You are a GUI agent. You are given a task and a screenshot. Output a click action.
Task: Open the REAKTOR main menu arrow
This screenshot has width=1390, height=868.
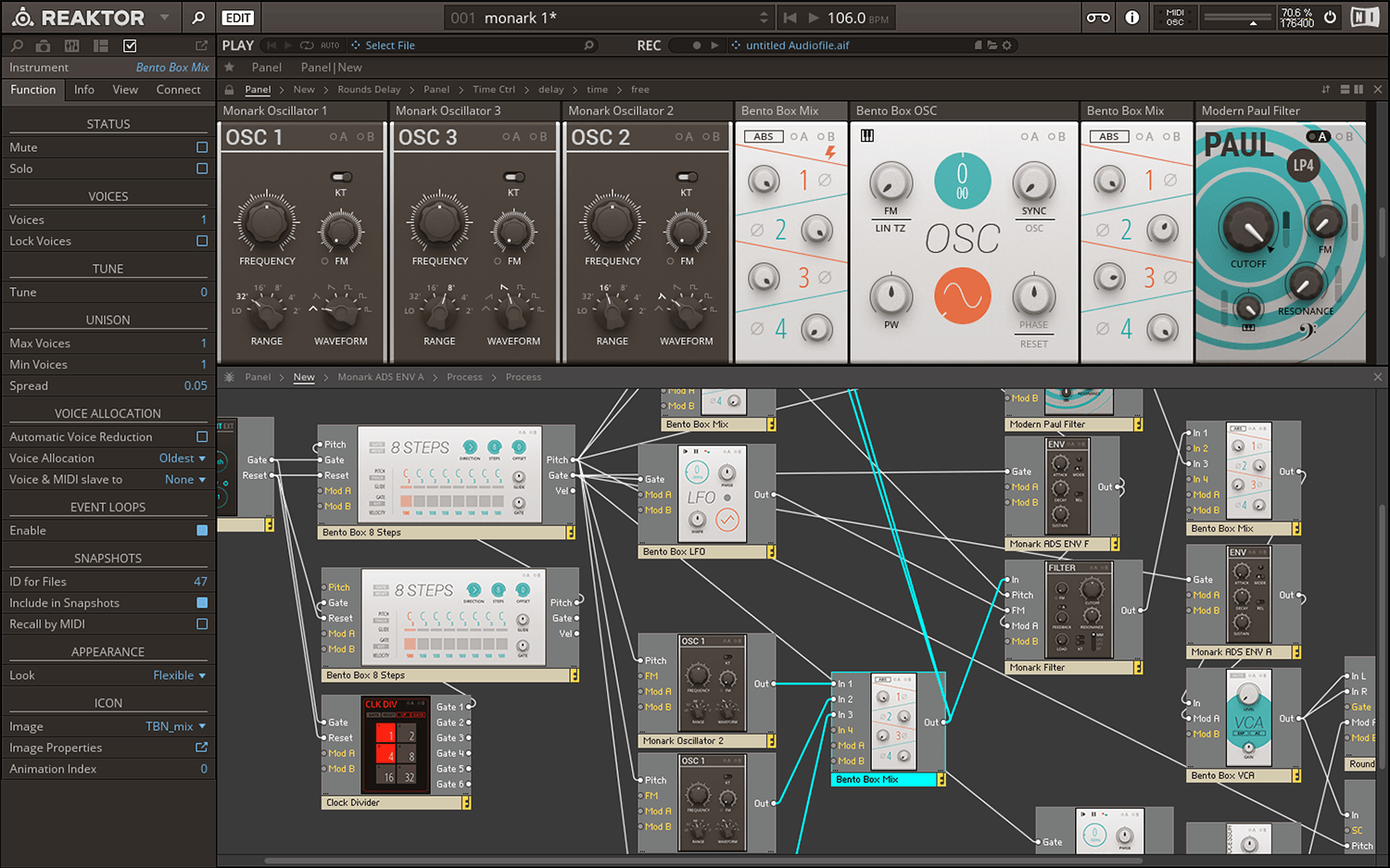pos(164,18)
